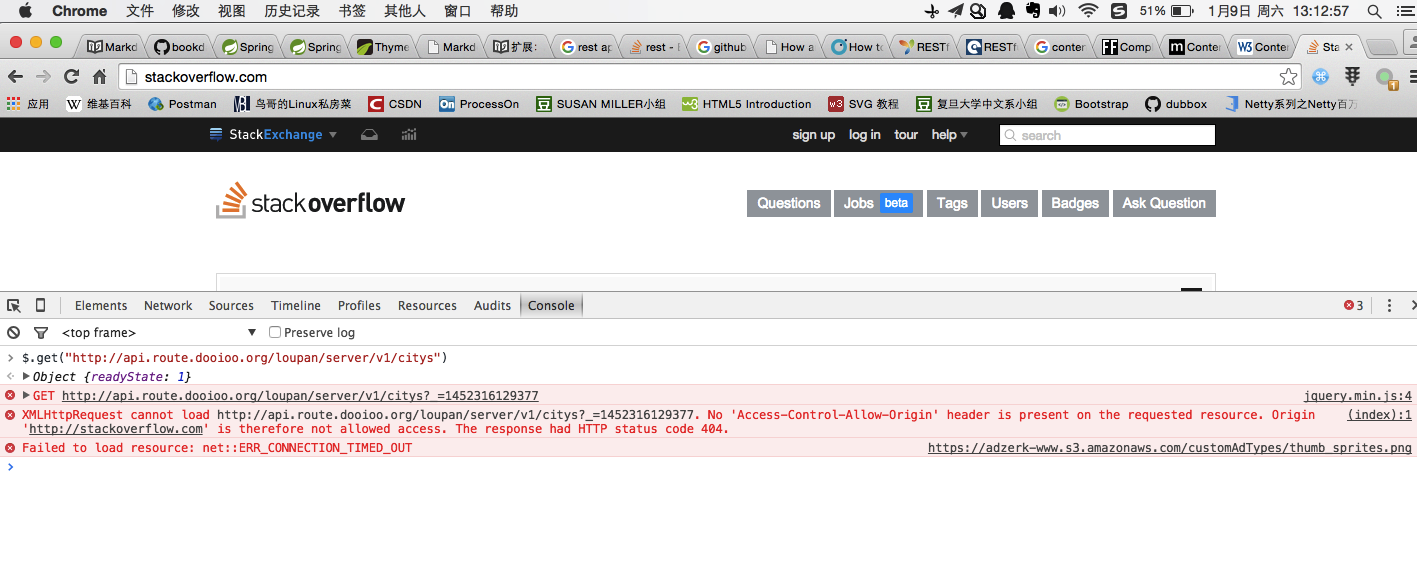Screen dimensions: 1417x575
Task: Enable the Preserve log checkbox
Action: pos(275,332)
